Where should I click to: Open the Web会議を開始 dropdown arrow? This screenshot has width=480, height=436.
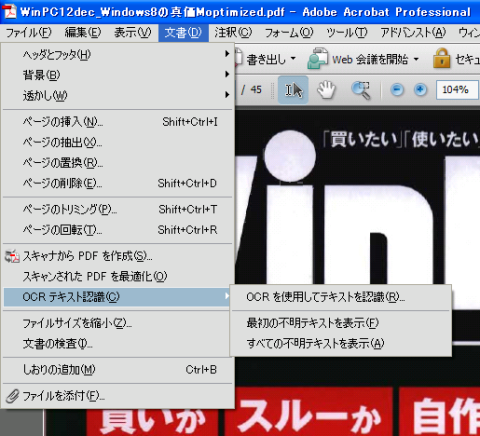pos(416,59)
